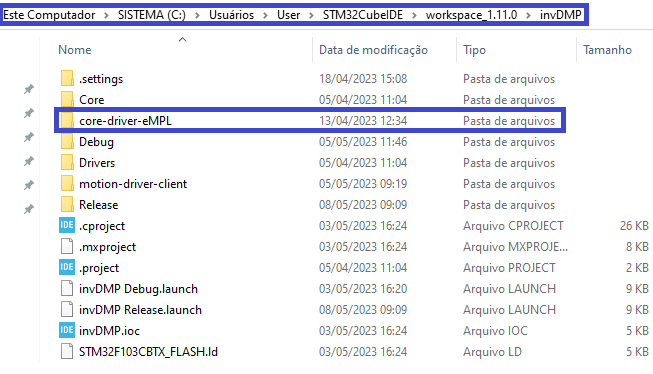The height and width of the screenshot is (374, 653).
Task: Sort by Tipo column header
Action: click(x=474, y=50)
